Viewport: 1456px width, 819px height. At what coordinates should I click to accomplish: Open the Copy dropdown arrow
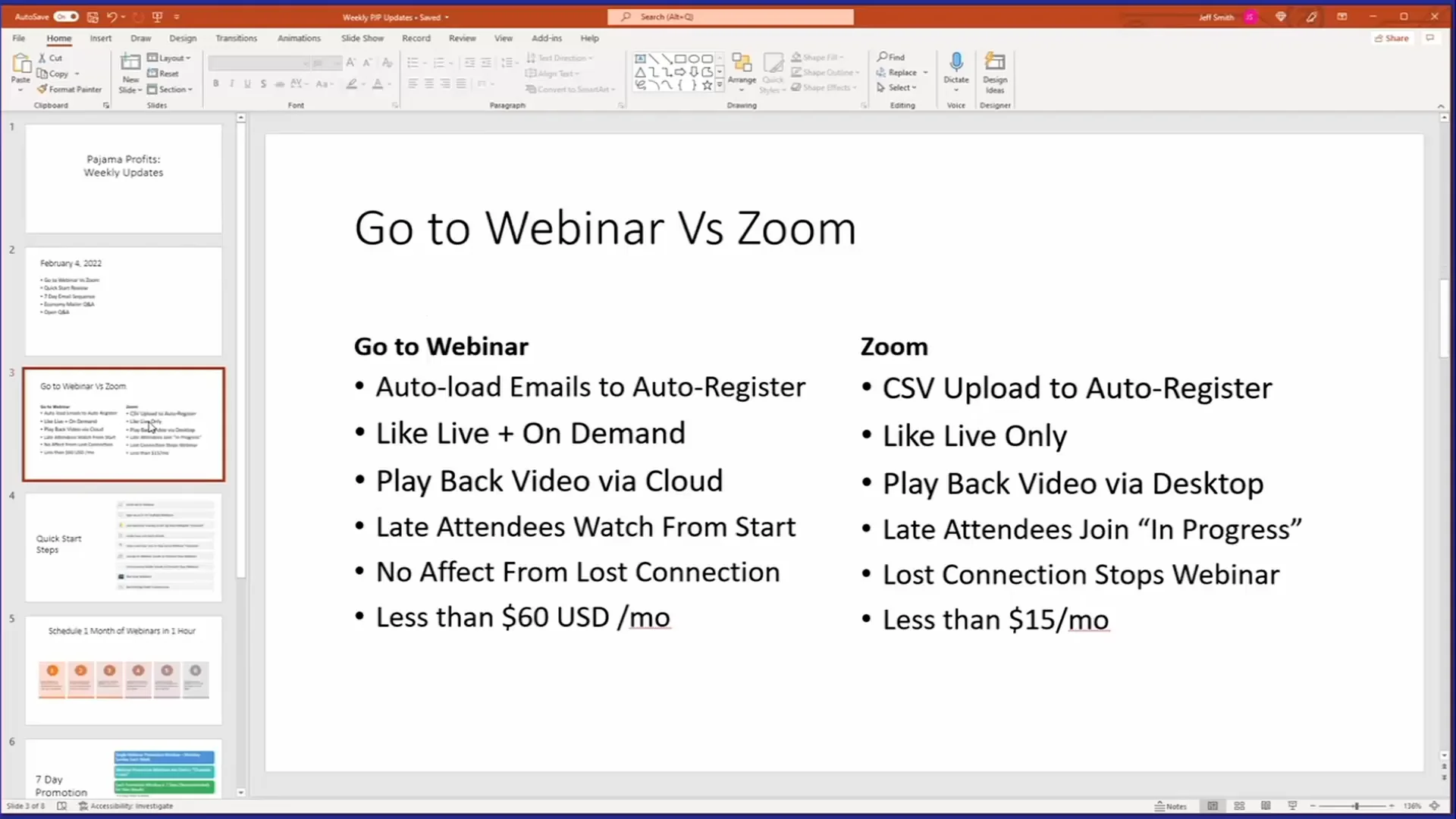tap(77, 74)
